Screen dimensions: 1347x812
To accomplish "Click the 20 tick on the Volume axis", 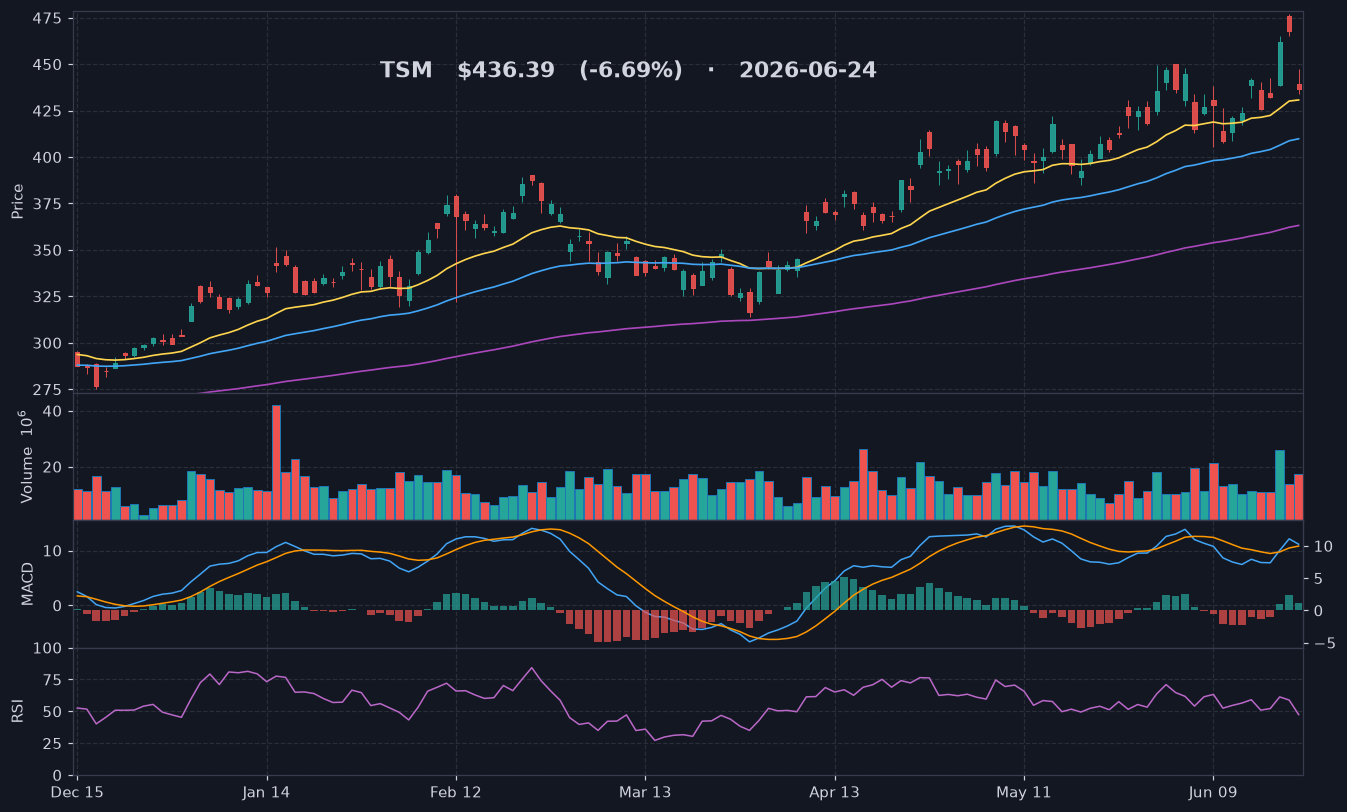I will [52, 468].
